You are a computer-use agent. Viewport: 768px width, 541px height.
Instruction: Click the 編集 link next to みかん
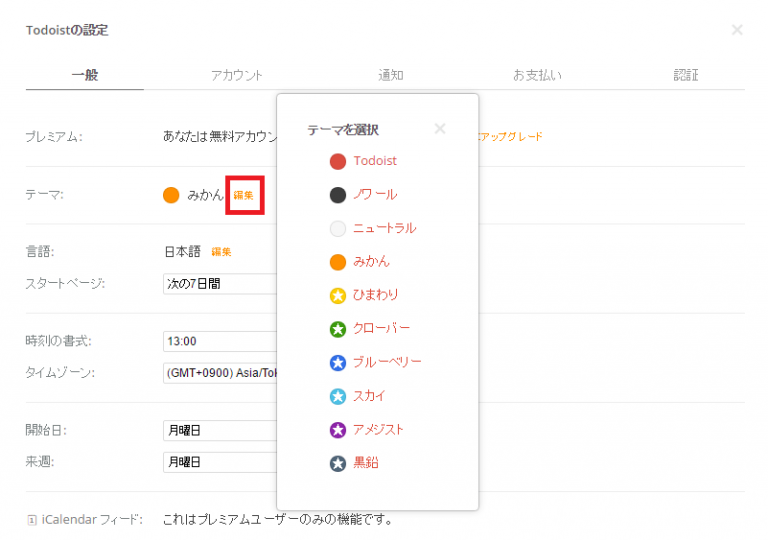click(x=243, y=196)
